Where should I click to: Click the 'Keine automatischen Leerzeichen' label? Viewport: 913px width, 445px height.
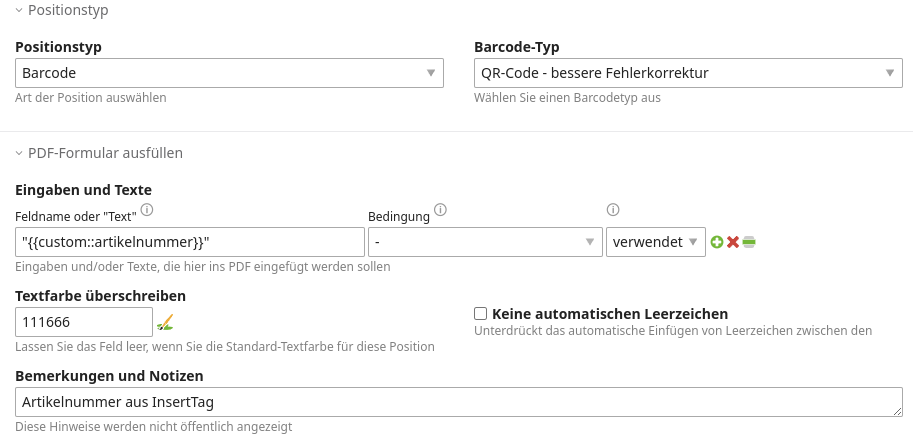(610, 314)
